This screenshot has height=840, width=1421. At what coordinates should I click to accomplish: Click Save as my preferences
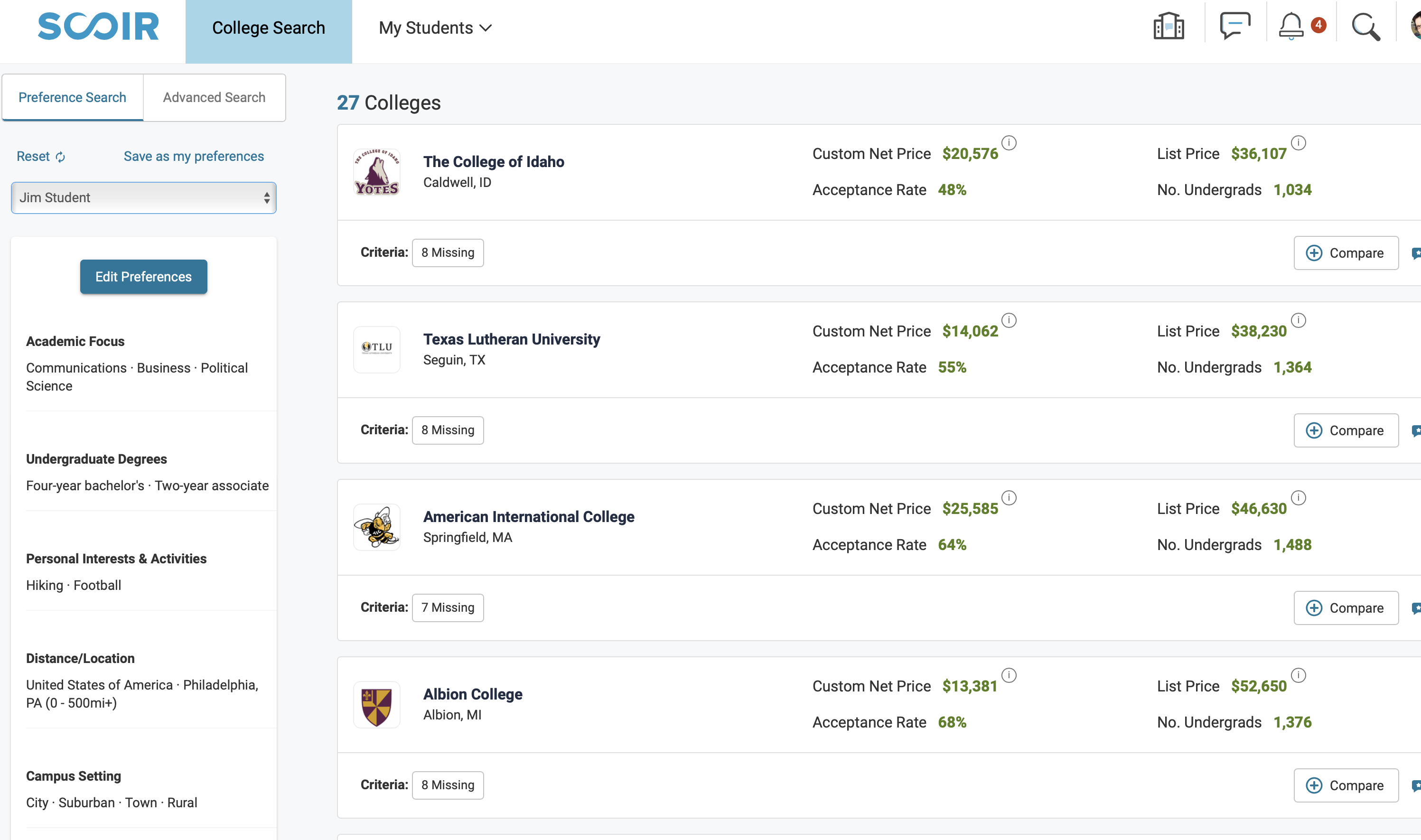(x=194, y=156)
